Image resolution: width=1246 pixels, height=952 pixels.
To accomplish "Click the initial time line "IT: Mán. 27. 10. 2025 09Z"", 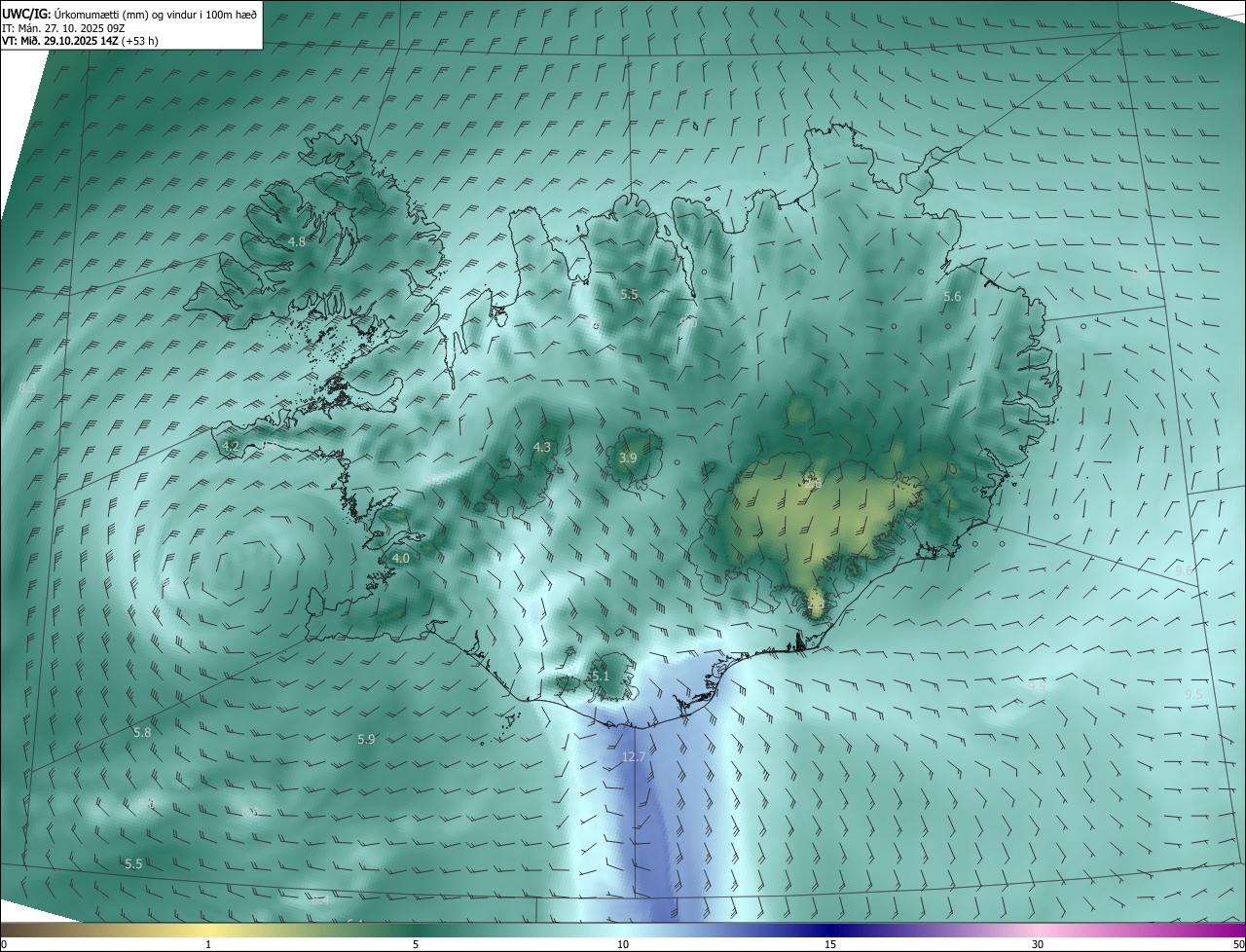I will (x=64, y=28).
